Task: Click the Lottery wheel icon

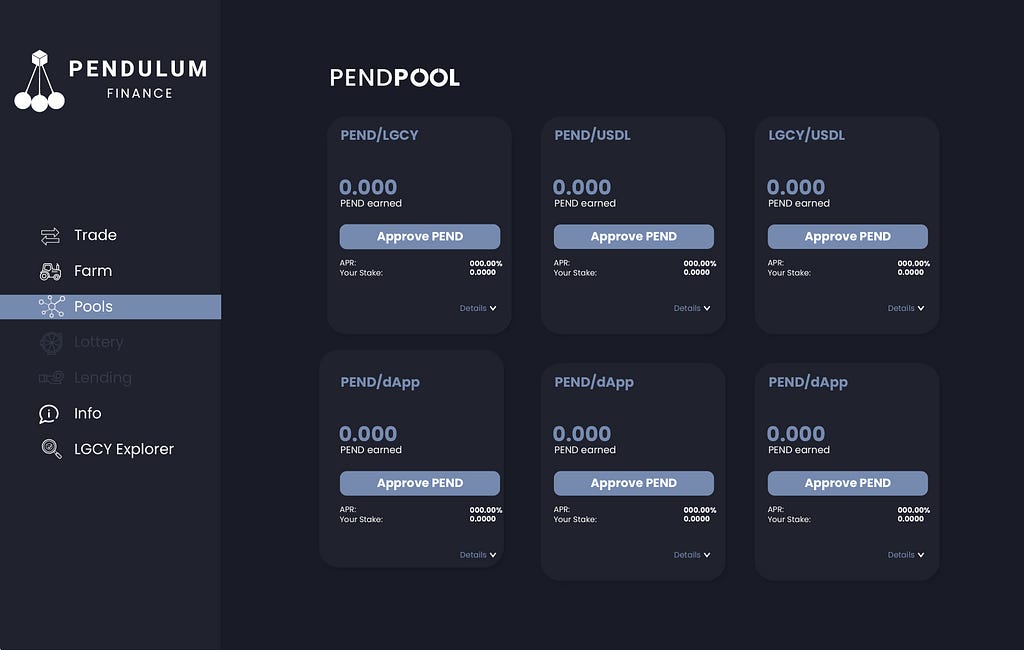Action: 51,342
